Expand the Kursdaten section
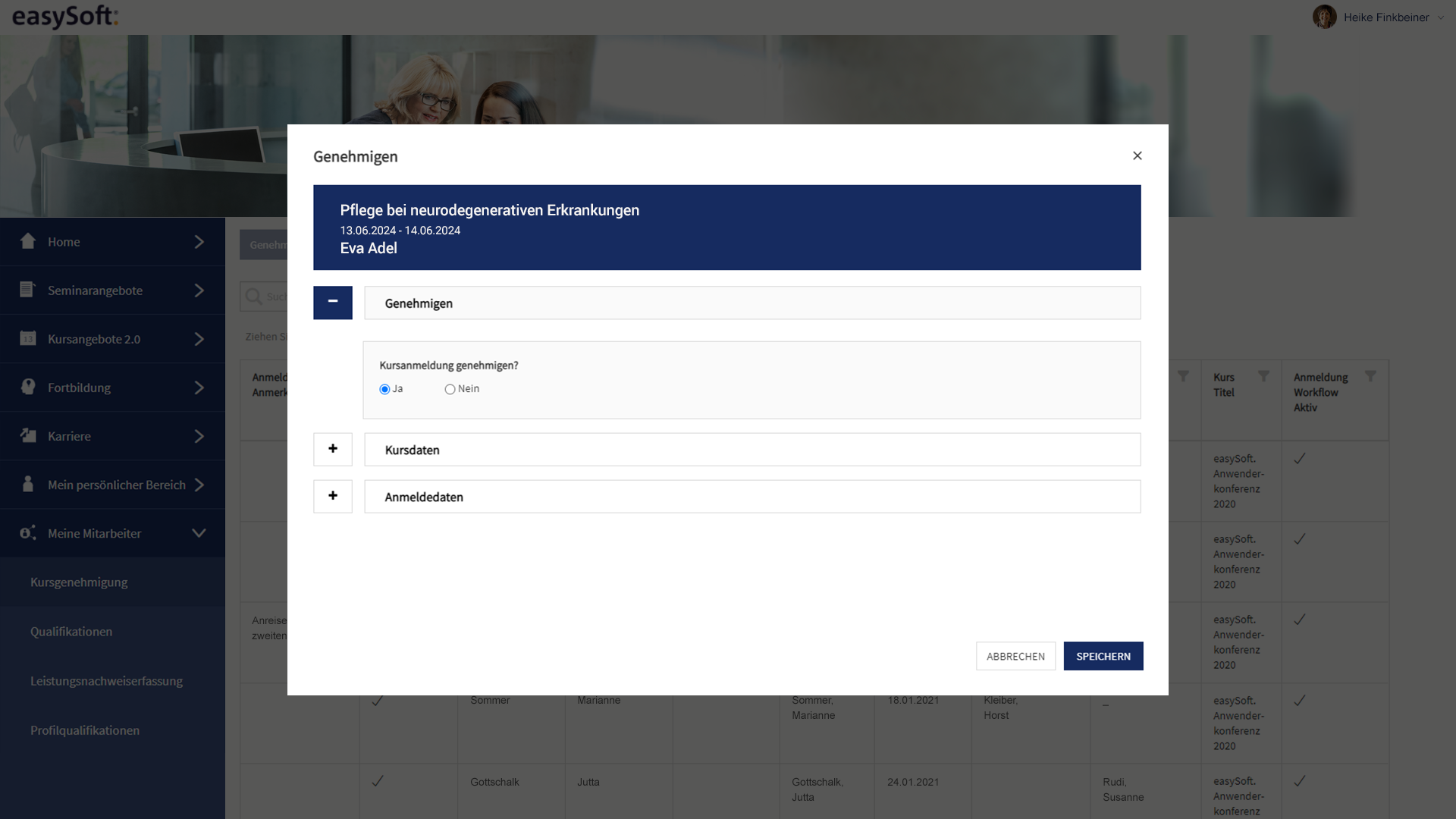The height and width of the screenshot is (819, 1456). pos(333,449)
